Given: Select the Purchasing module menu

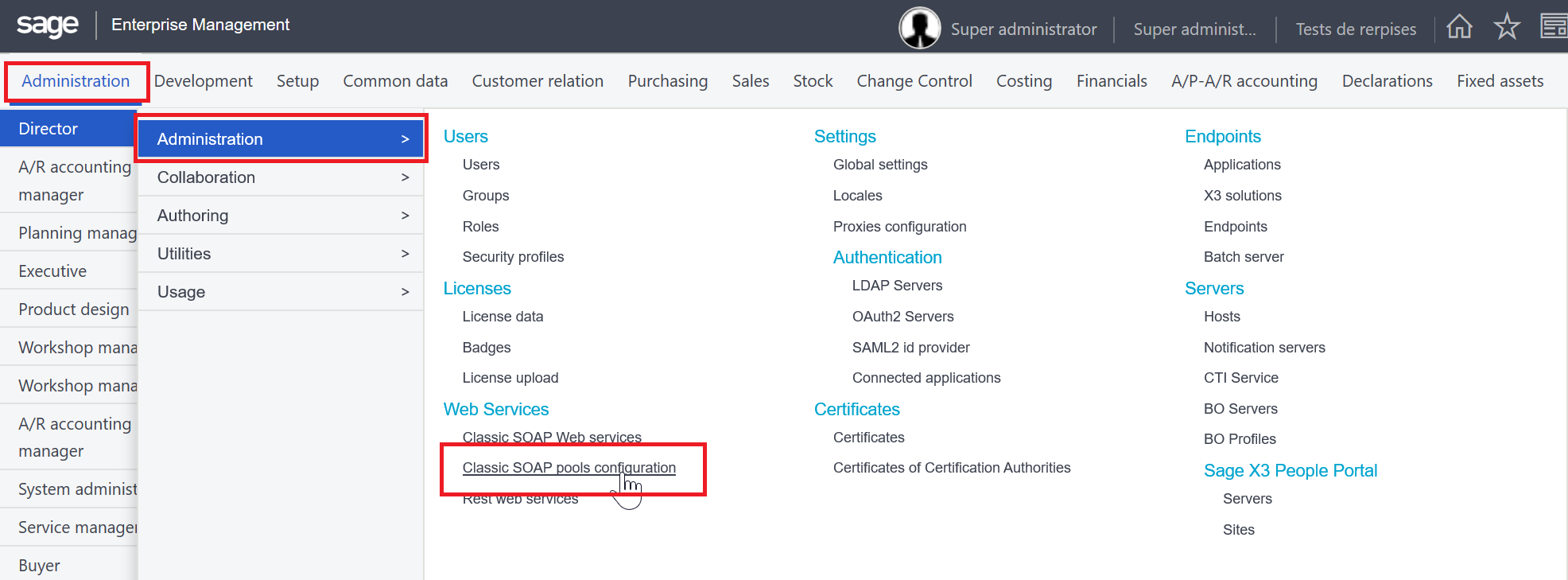Looking at the screenshot, I should (x=667, y=81).
